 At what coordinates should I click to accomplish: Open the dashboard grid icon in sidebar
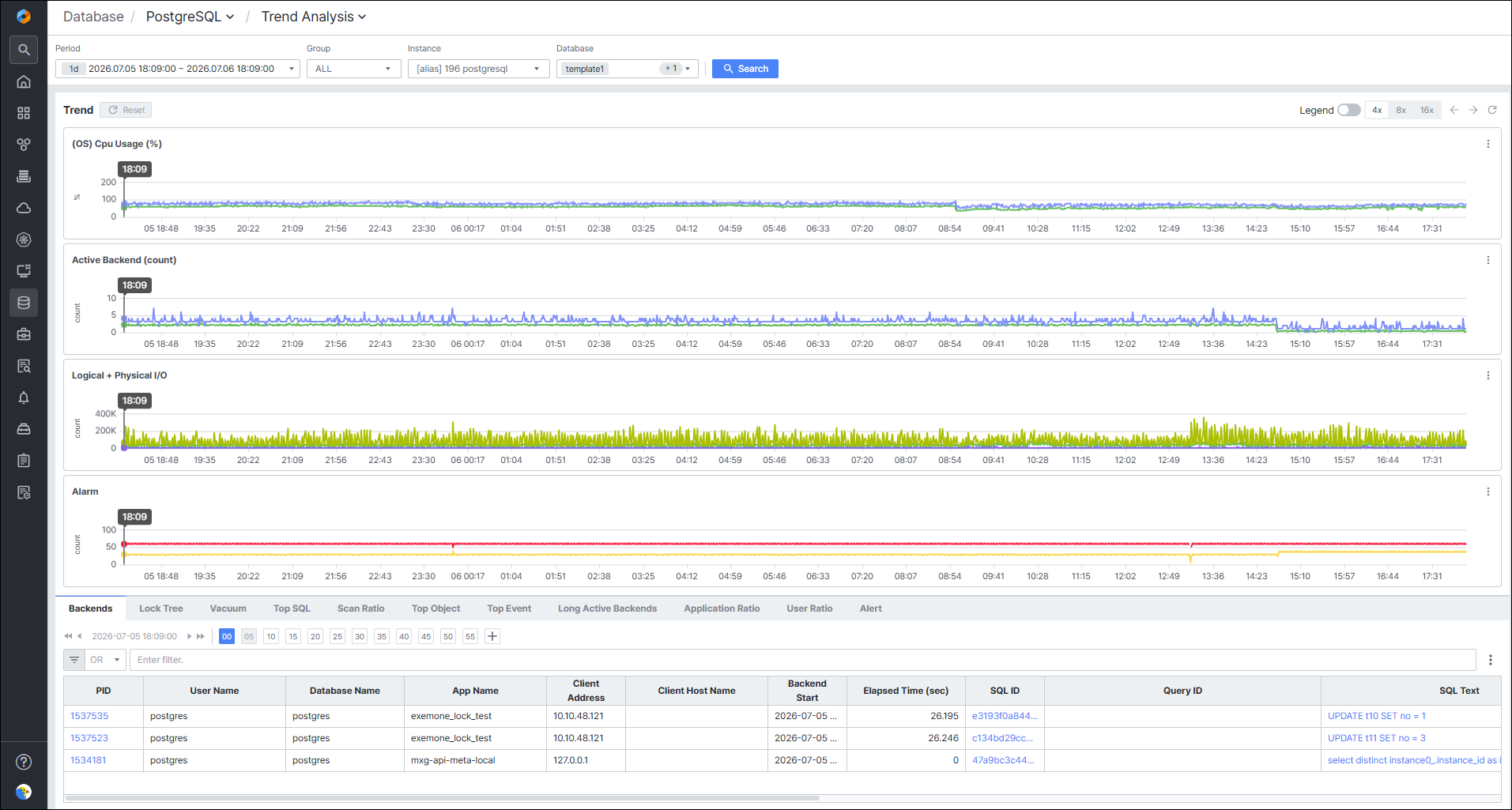click(24, 113)
